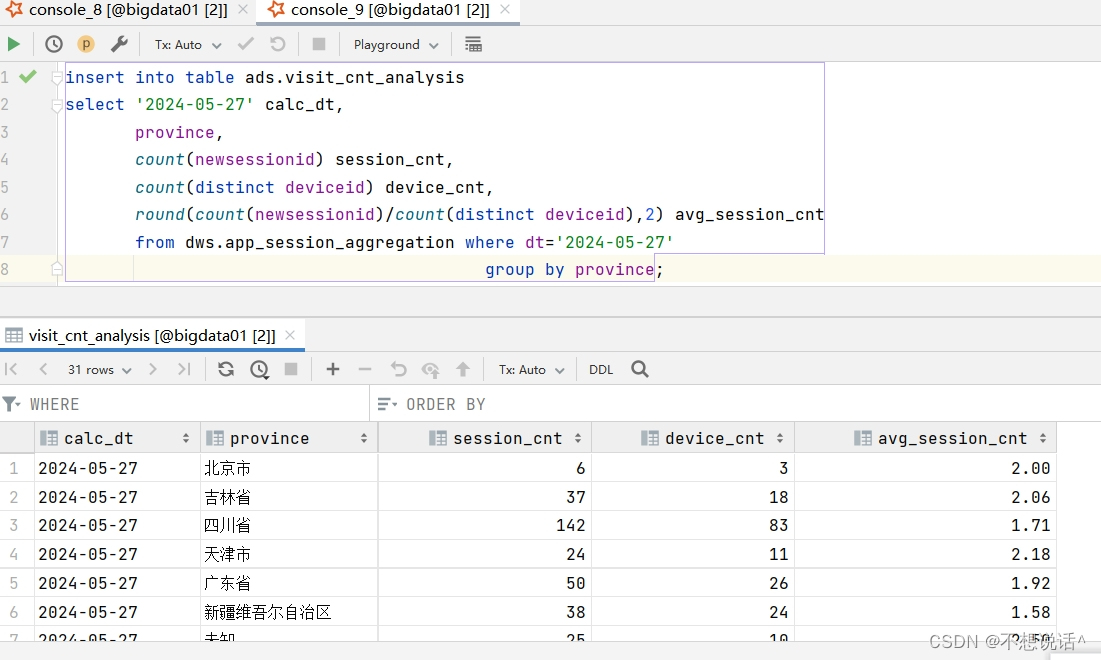The width and height of the screenshot is (1101, 660).
Task: Jump to the last page with the arrow control
Action: [184, 369]
